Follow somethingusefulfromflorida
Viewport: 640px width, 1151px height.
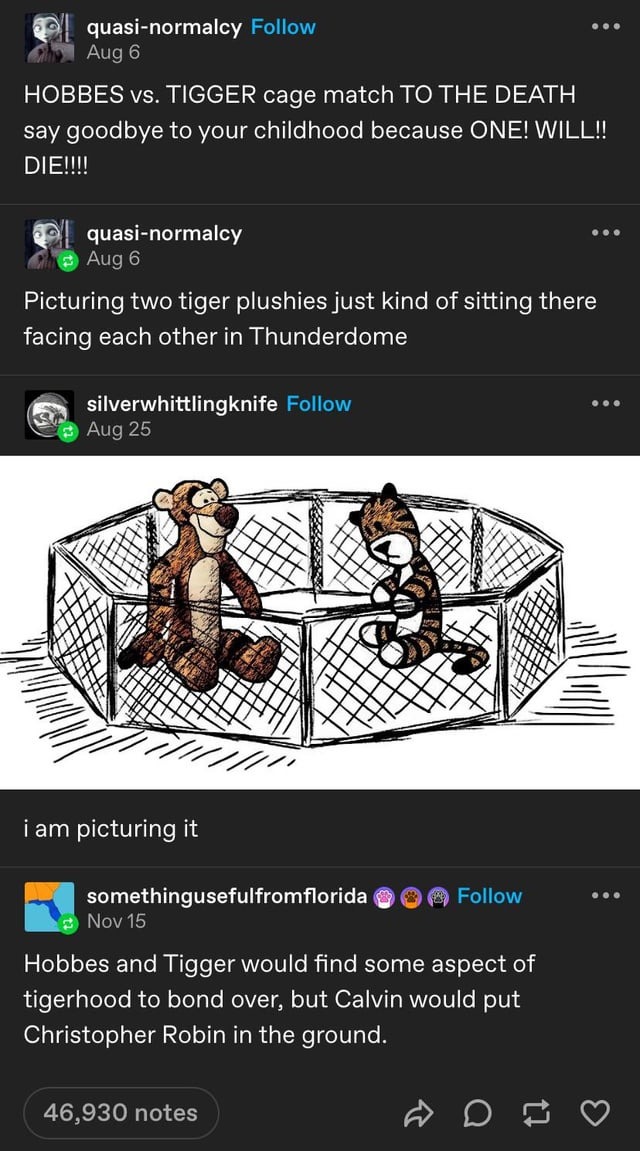[x=490, y=897]
